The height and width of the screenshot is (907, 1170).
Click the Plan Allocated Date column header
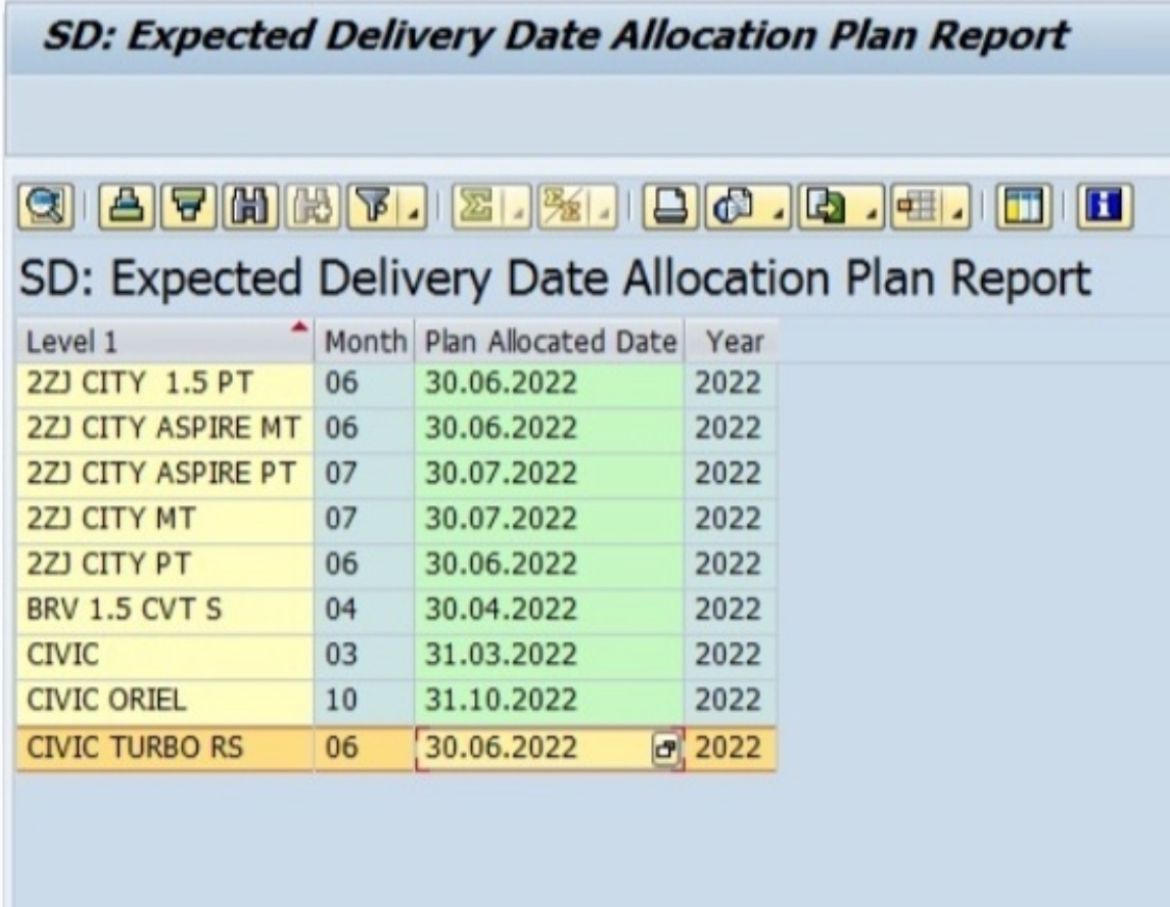click(x=550, y=342)
